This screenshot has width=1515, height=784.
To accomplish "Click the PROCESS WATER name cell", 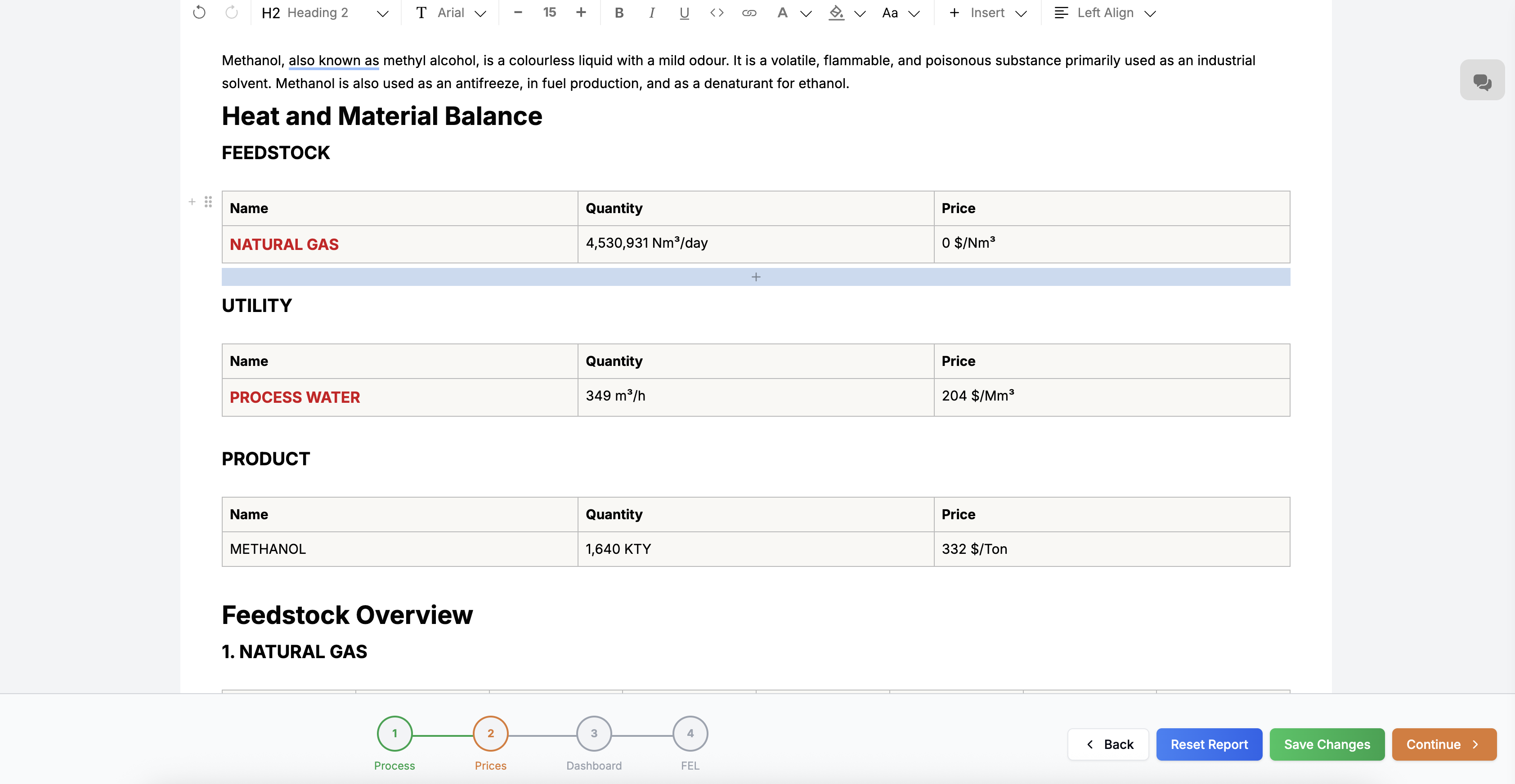I will pyautogui.click(x=400, y=397).
